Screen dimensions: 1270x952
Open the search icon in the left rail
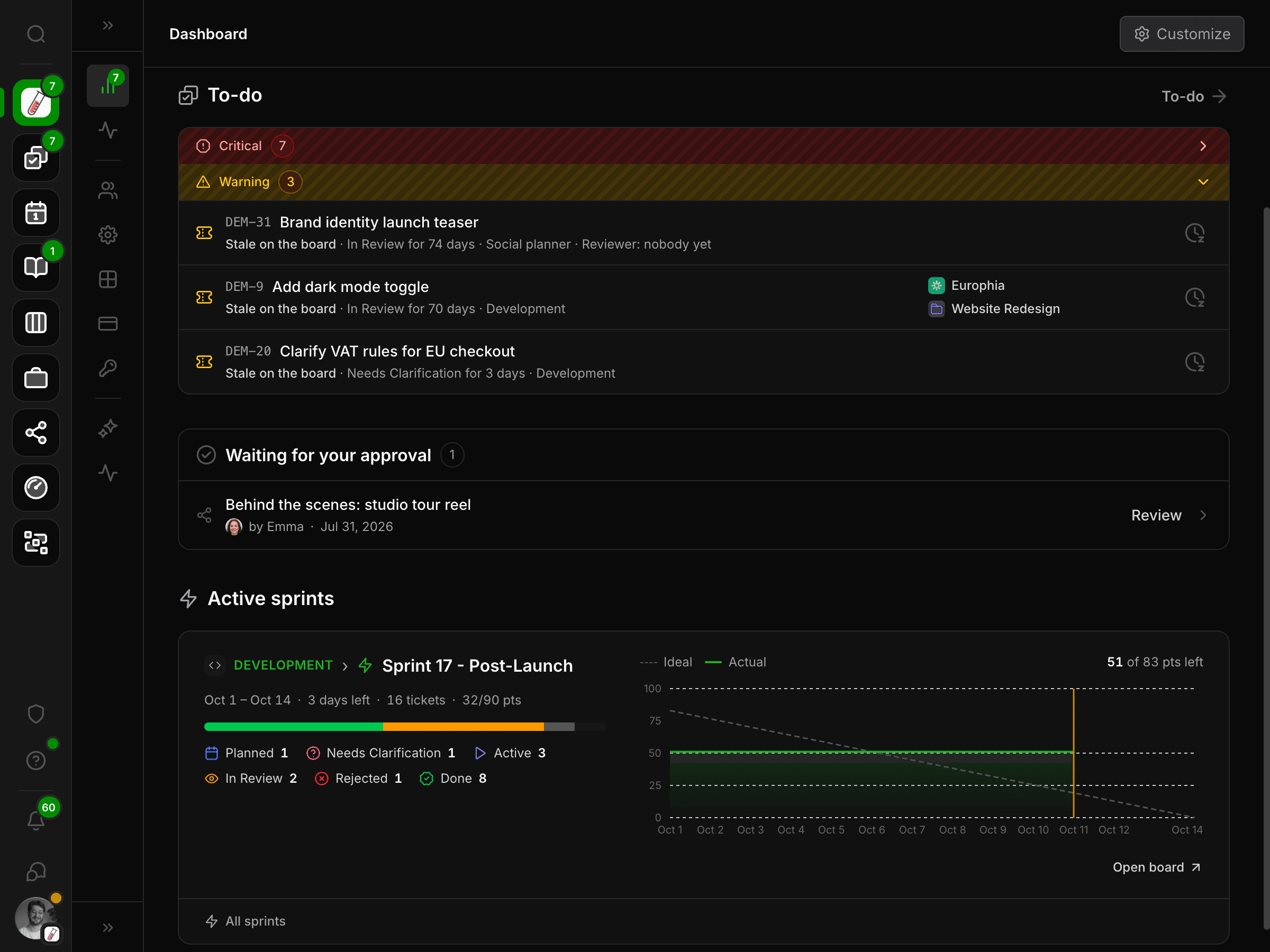35,34
